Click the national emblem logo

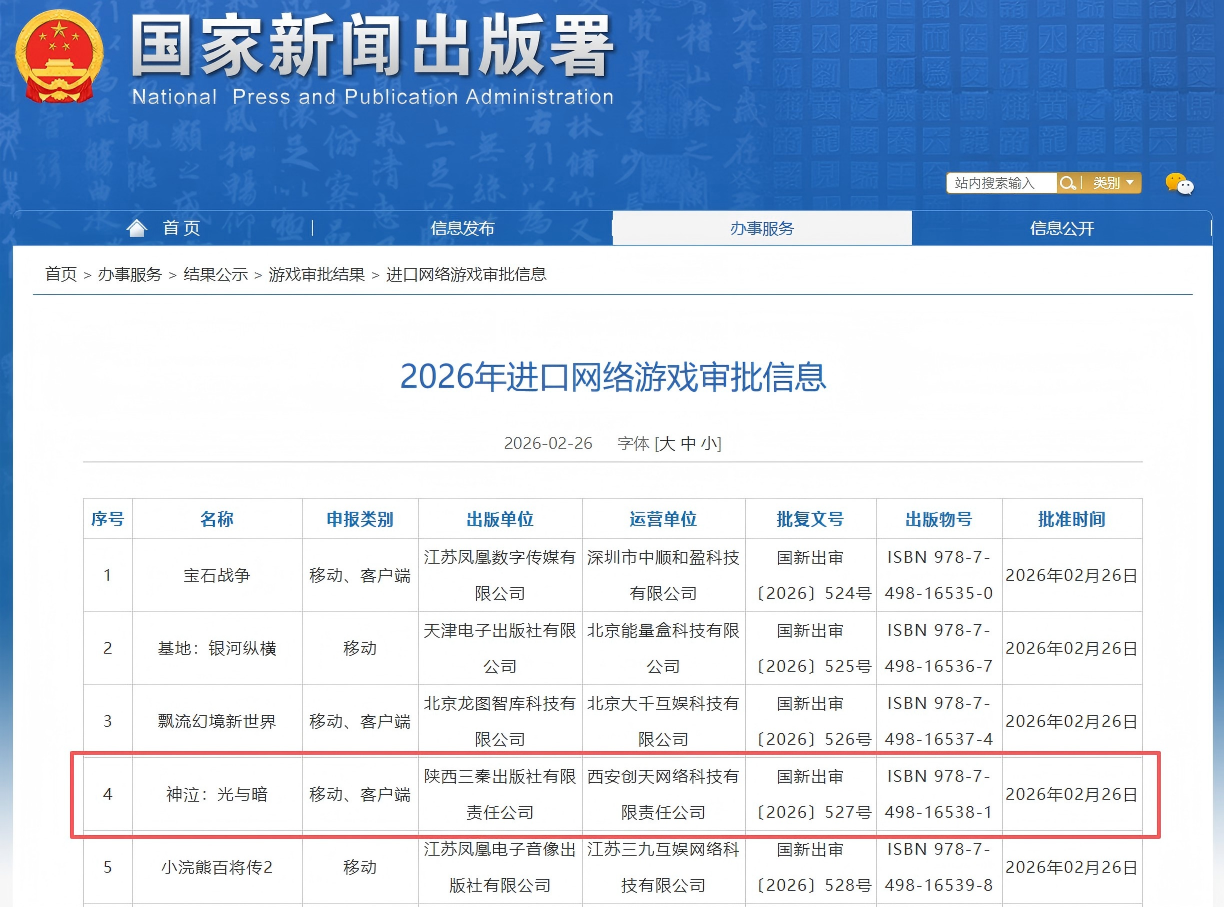pos(59,55)
